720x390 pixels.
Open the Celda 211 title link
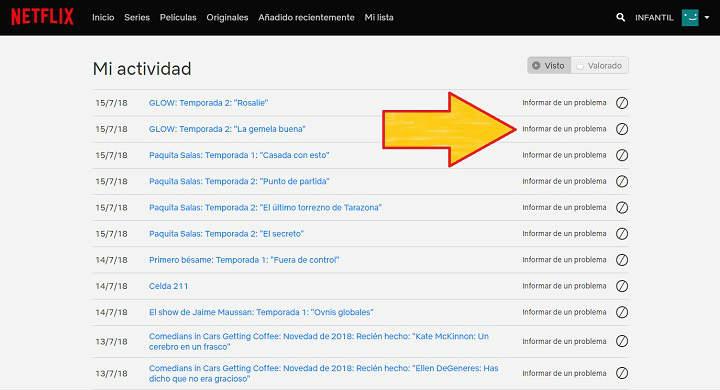pyautogui.click(x=169, y=286)
